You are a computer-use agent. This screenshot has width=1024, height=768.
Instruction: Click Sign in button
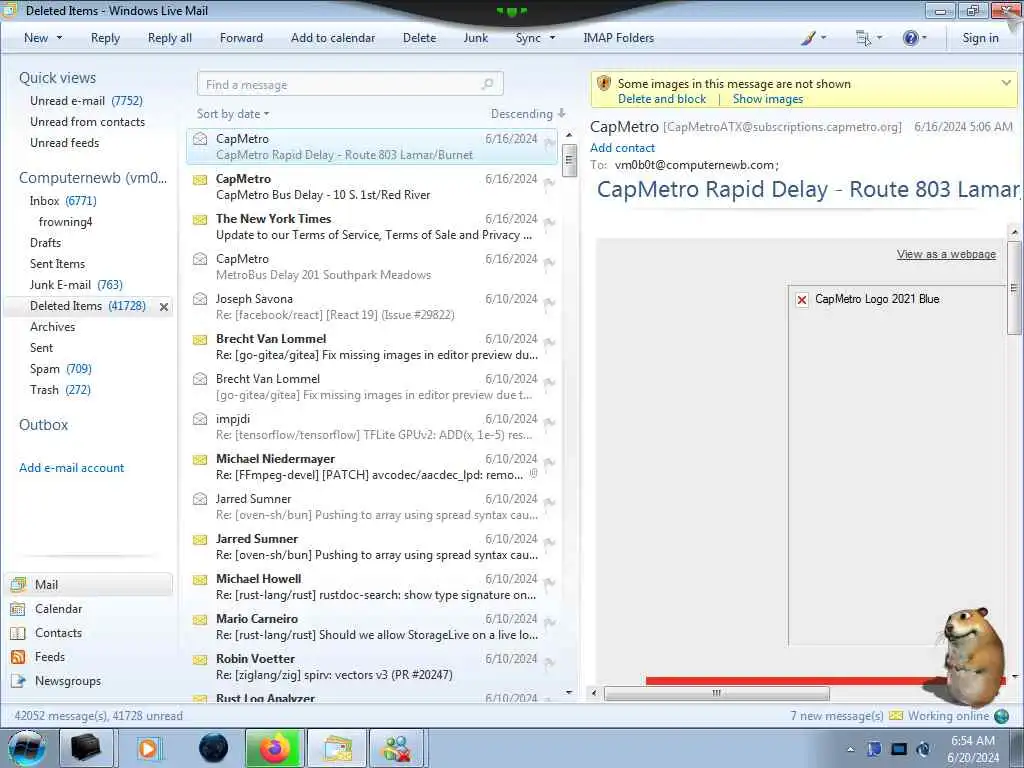980,38
